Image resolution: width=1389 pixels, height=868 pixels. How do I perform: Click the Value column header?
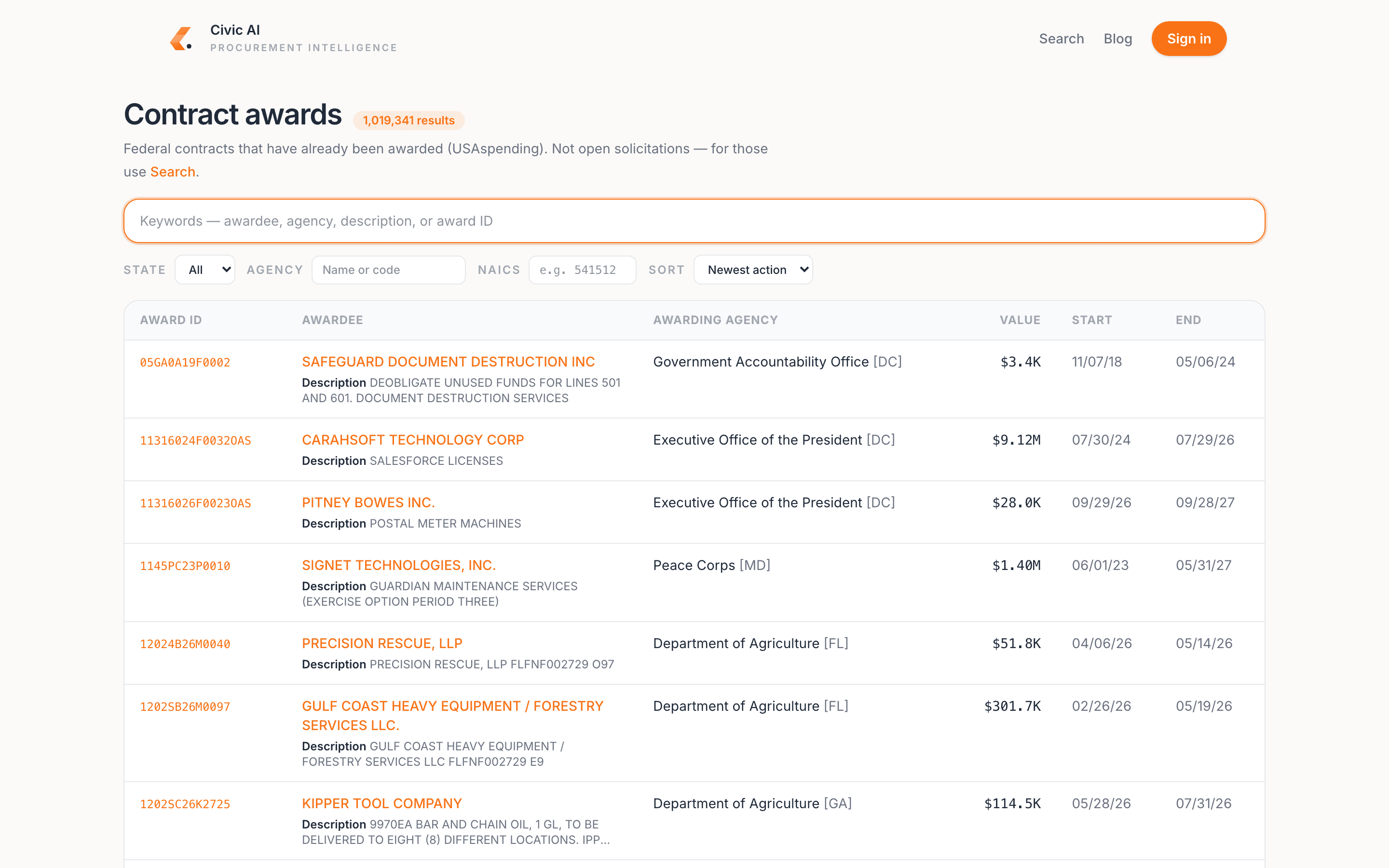[1020, 320]
